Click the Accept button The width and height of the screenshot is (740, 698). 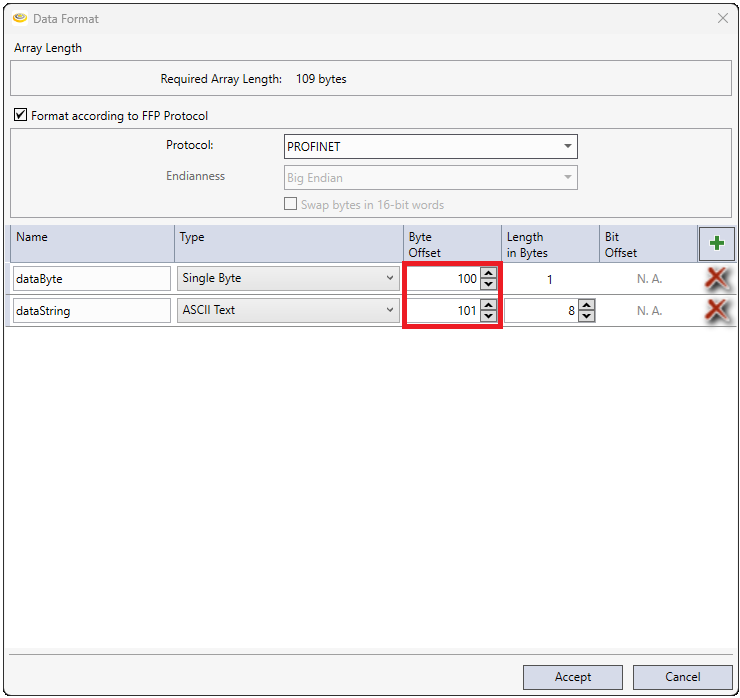pos(572,677)
